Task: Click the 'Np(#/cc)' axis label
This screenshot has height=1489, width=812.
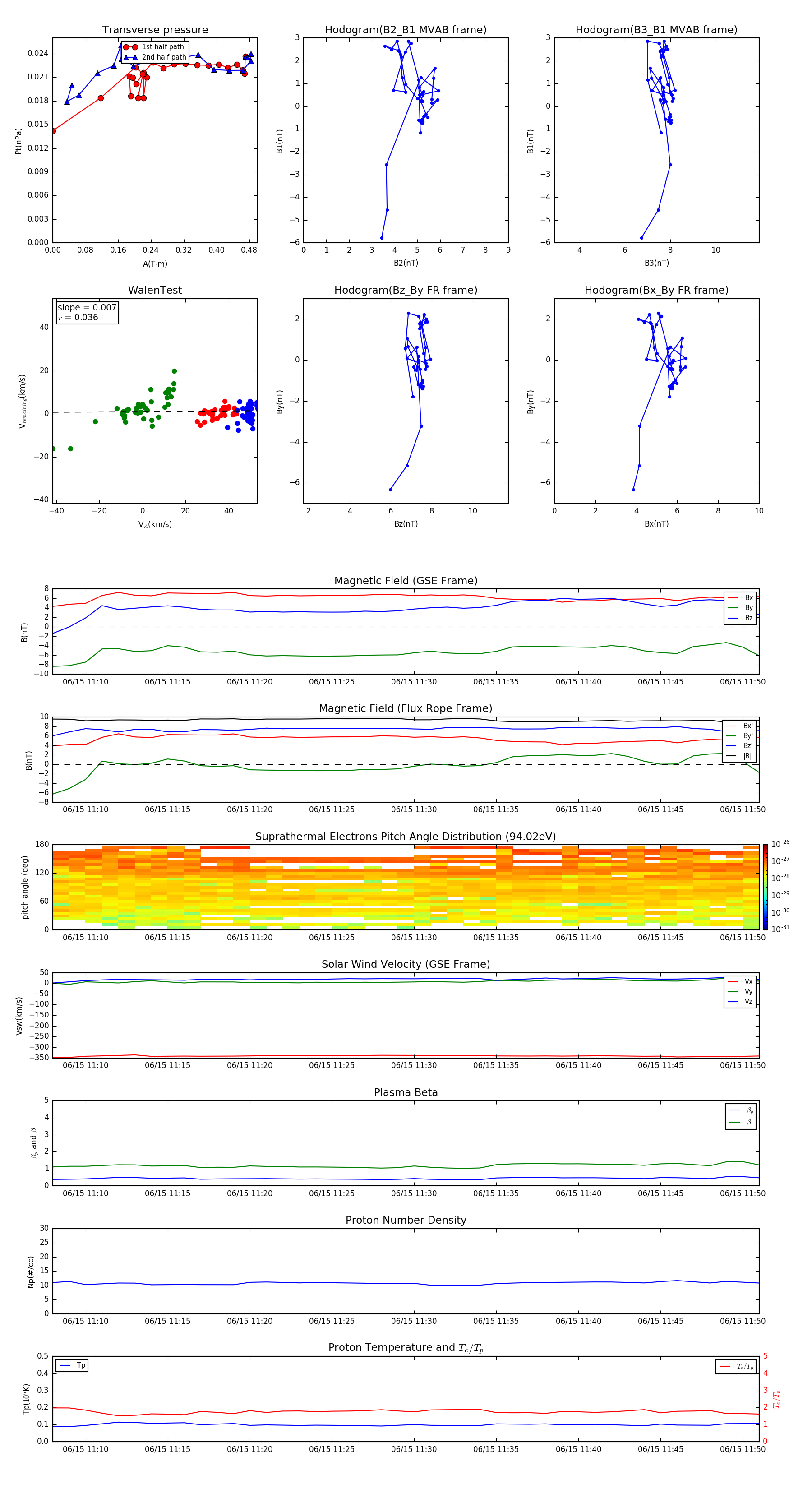Action: [31, 1272]
